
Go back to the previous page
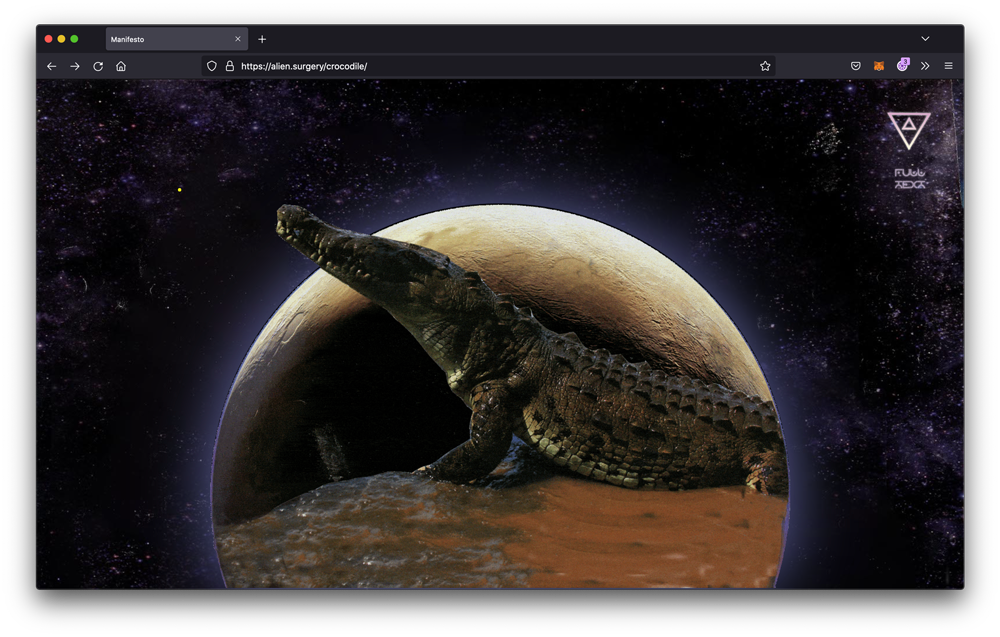point(52,66)
